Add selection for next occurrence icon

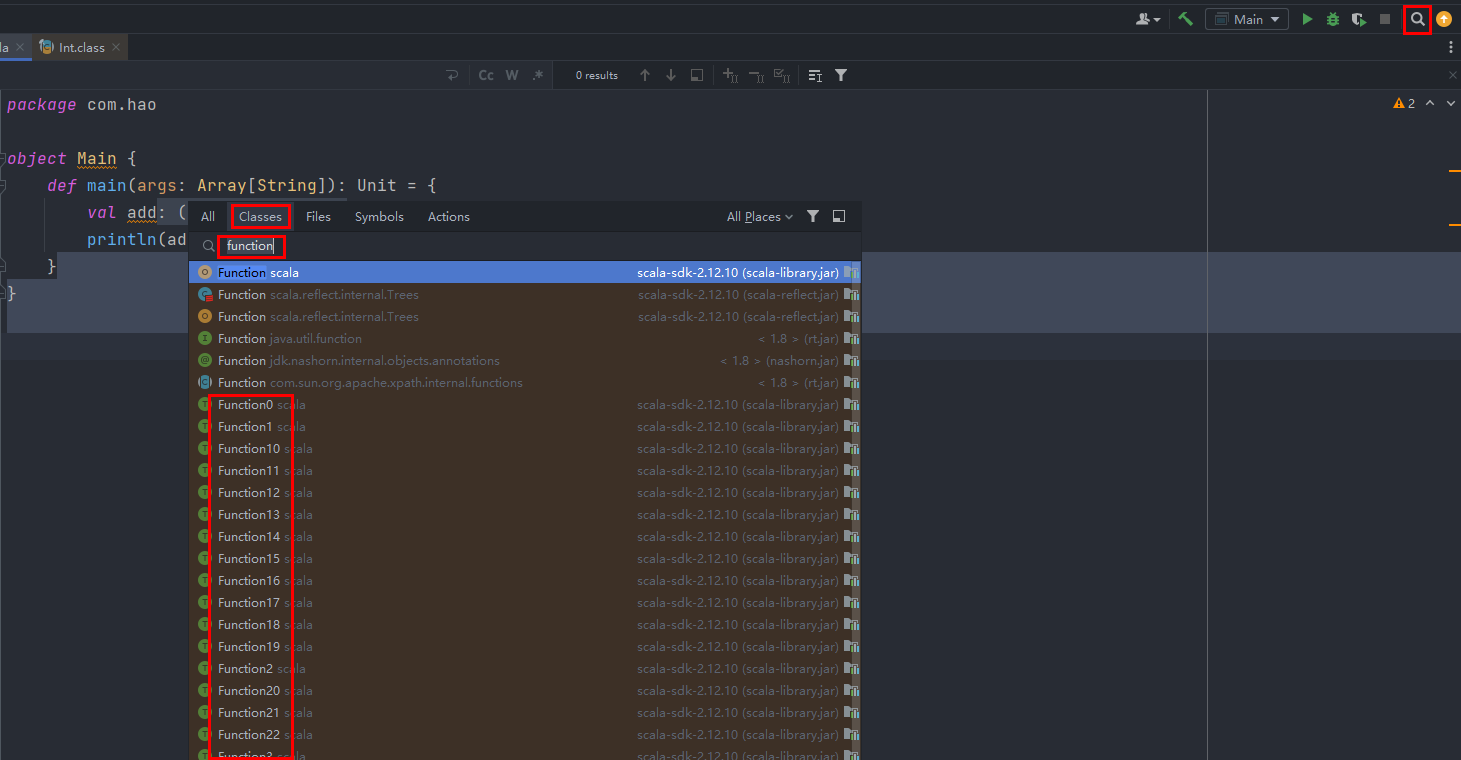click(730, 75)
